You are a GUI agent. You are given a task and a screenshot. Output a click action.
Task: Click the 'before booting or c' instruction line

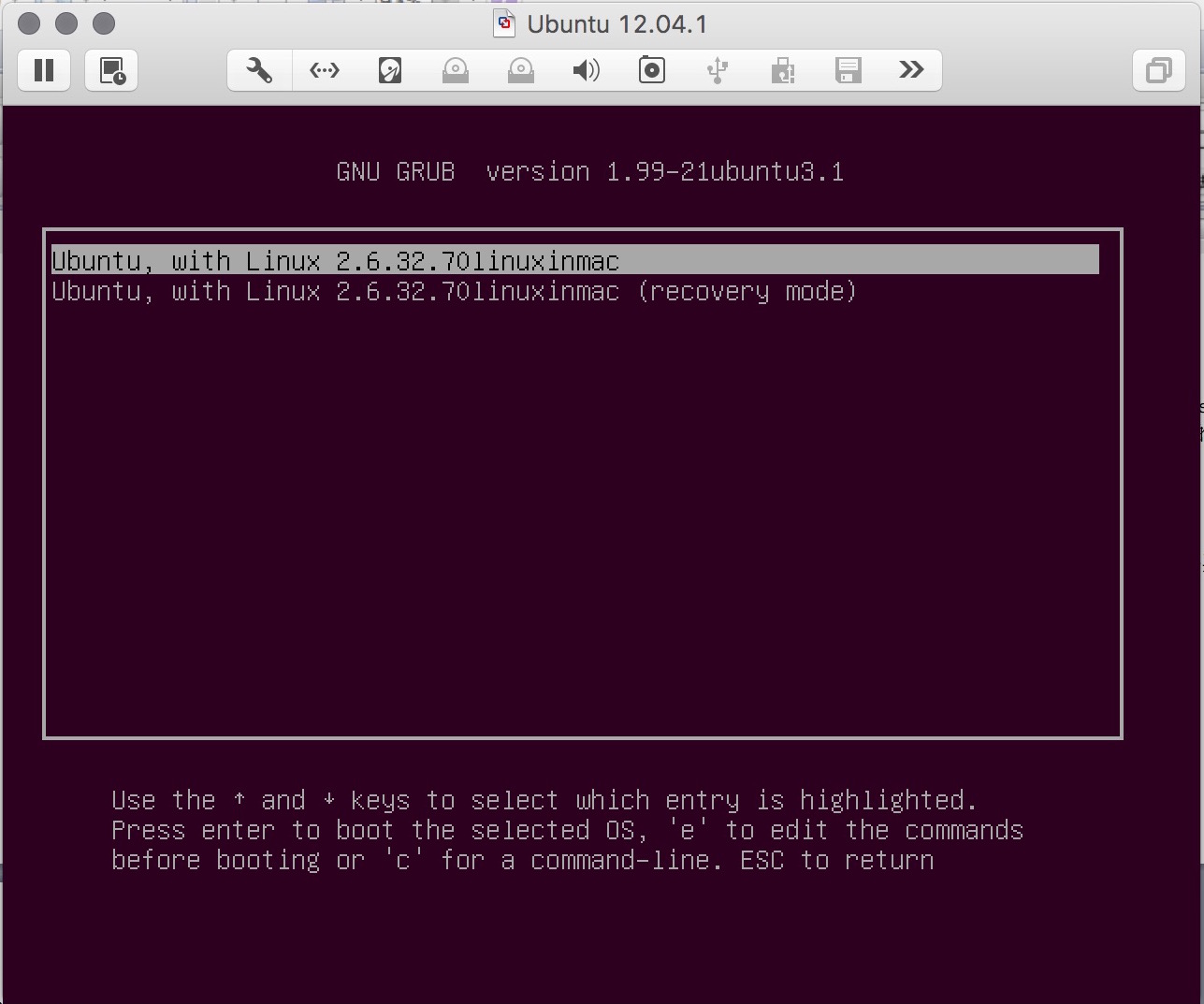click(x=523, y=861)
